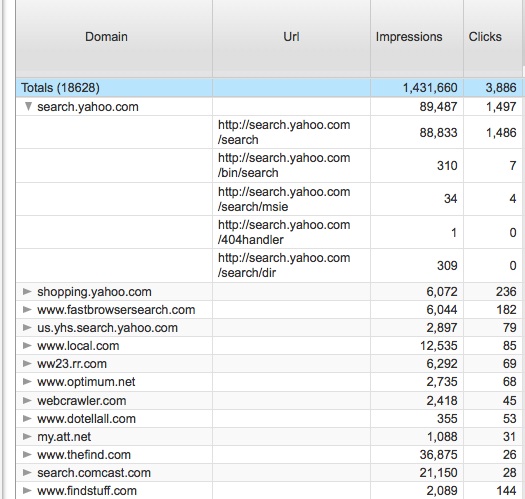Select the www.local.com domain name
Viewport: 525px width, 499px height.
(78, 346)
